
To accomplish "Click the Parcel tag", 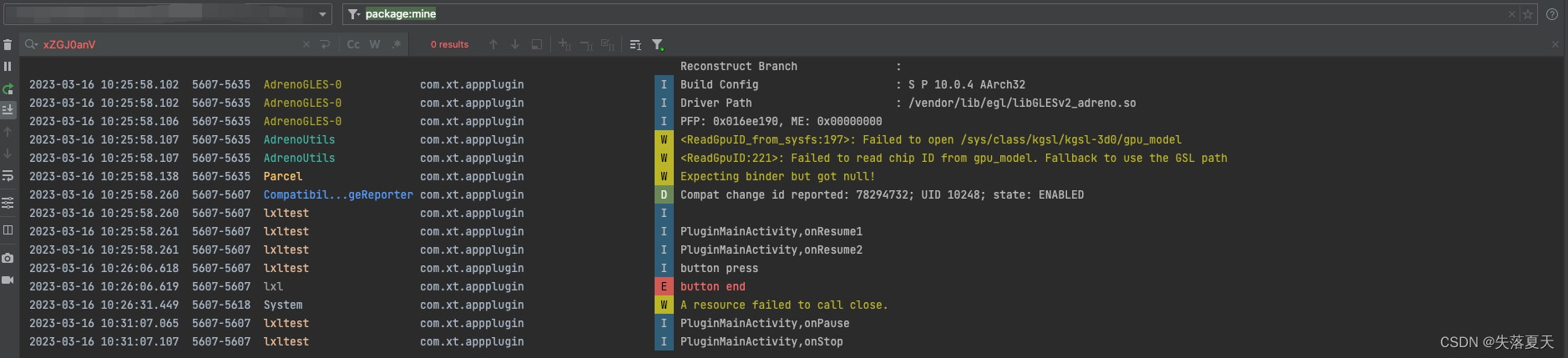I will coord(283,176).
